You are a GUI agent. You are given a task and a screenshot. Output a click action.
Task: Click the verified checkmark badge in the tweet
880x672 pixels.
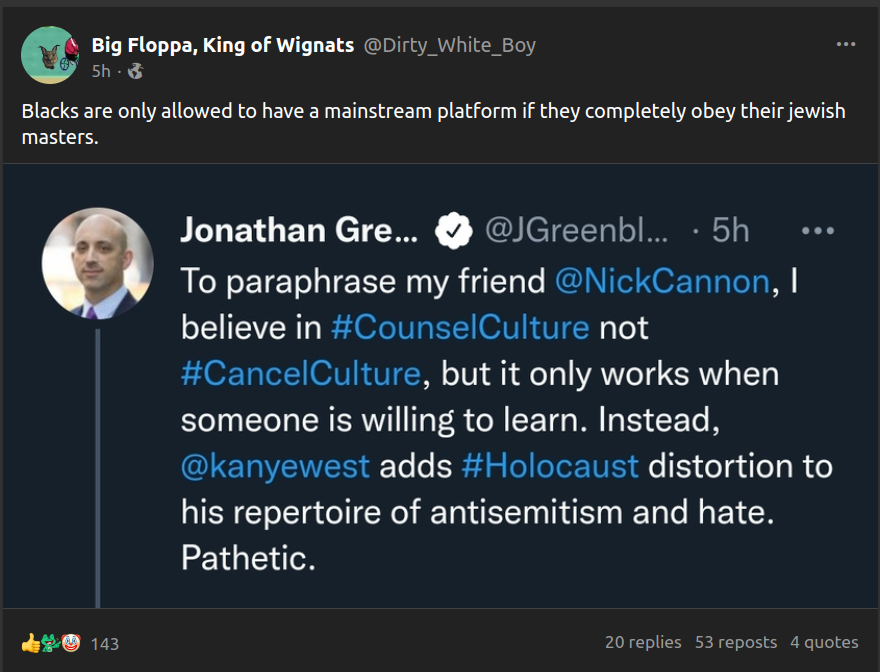point(453,231)
